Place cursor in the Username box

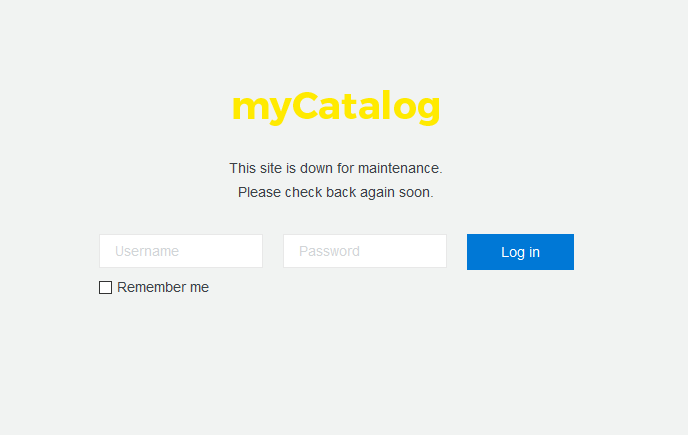click(x=180, y=251)
